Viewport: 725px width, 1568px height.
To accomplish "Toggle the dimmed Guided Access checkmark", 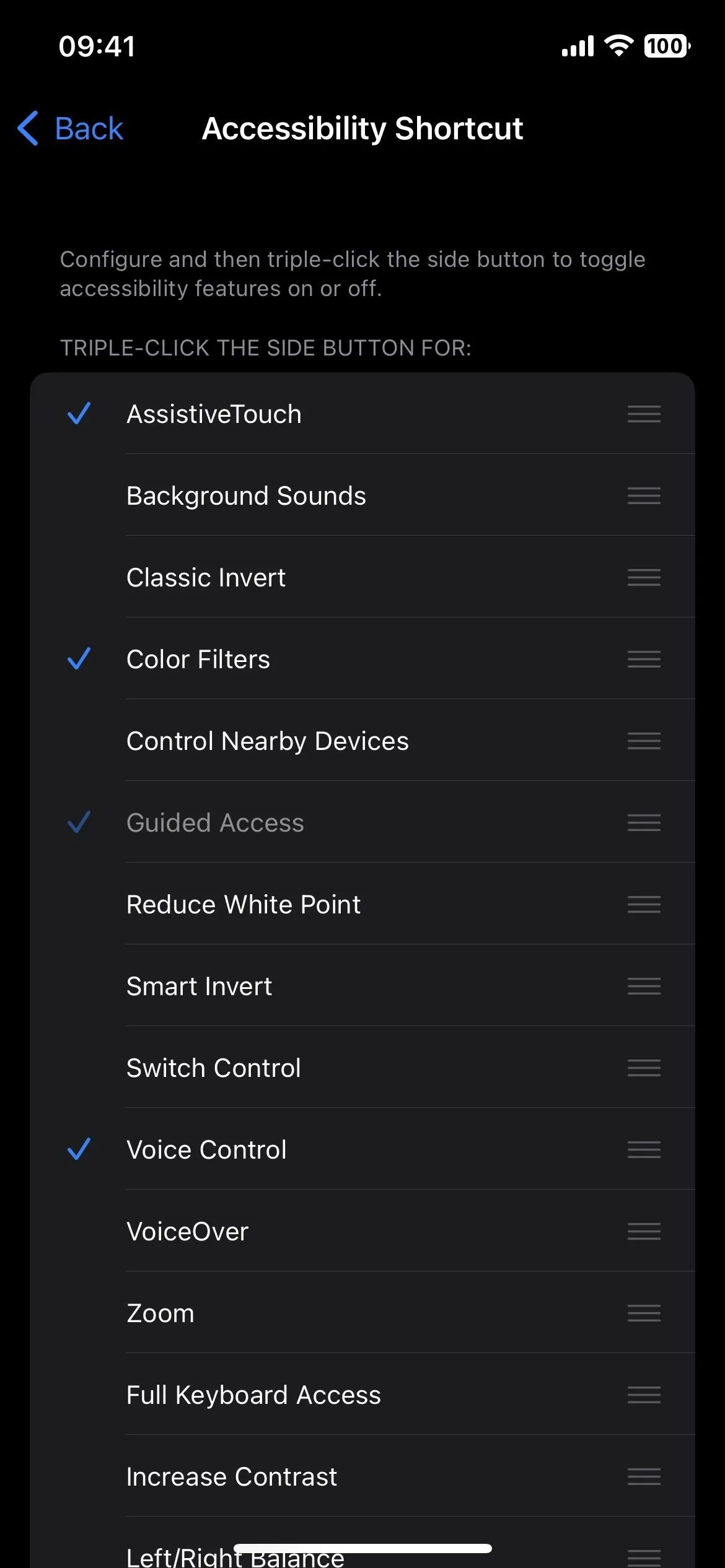I will [x=79, y=822].
